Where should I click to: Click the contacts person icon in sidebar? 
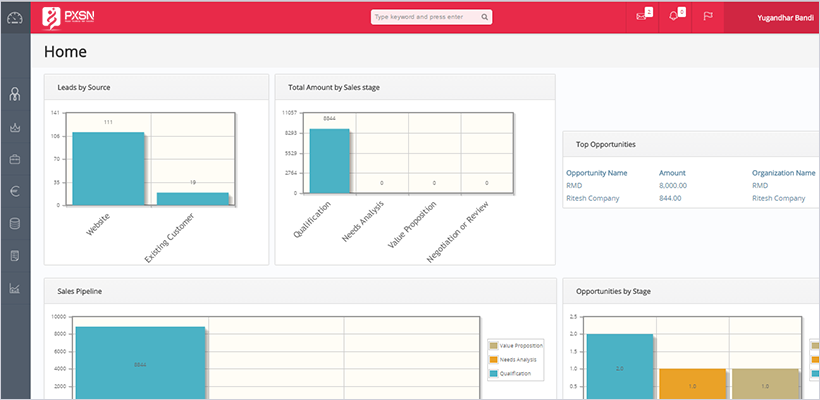click(14, 95)
